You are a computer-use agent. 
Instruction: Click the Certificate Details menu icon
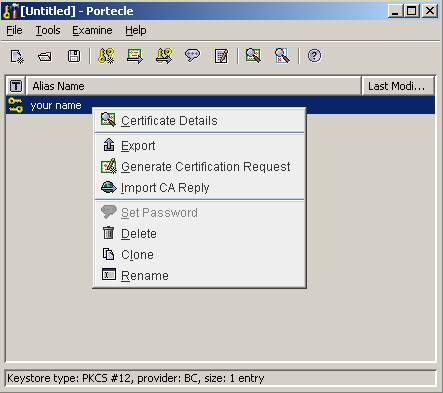pyautogui.click(x=108, y=120)
